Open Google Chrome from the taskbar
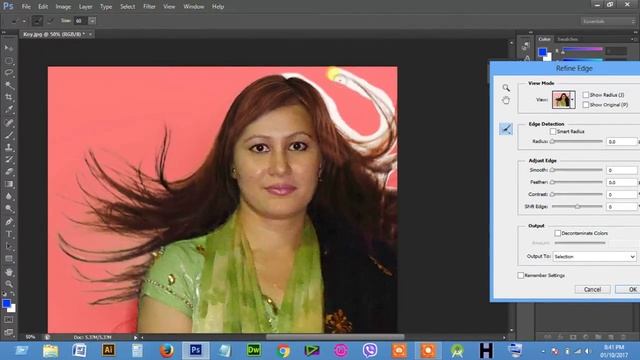 tap(282, 350)
